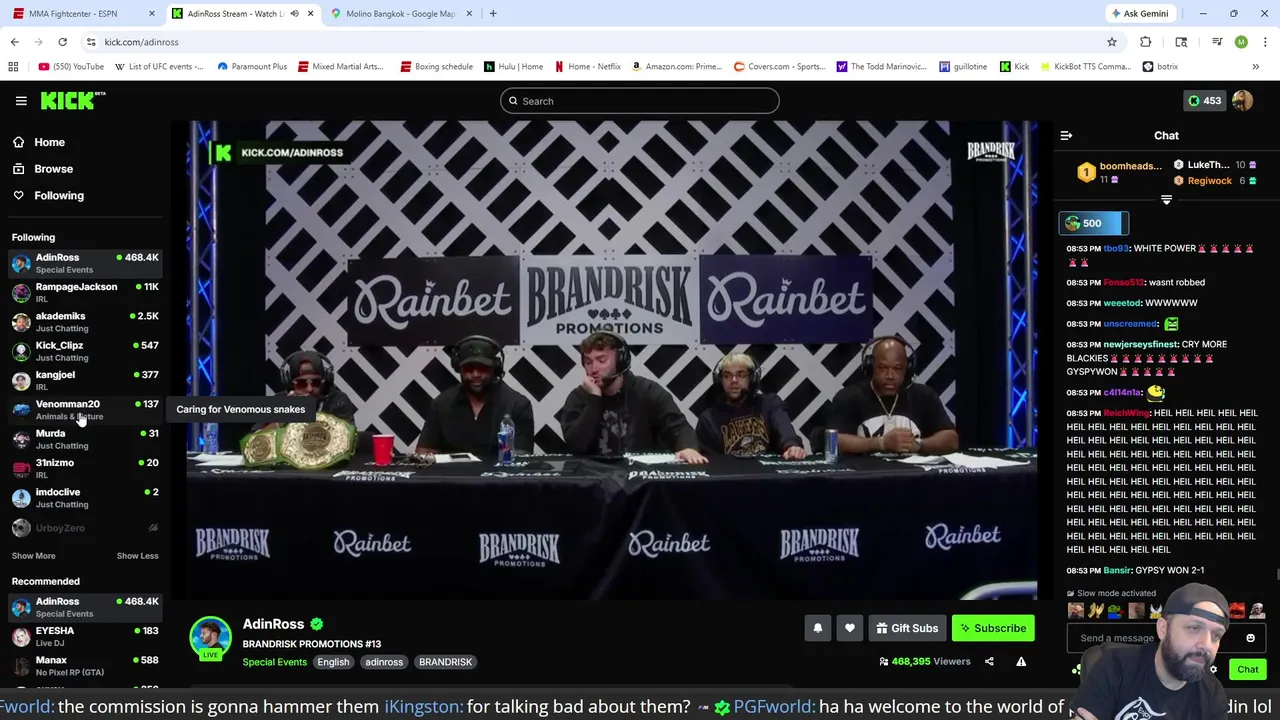Open Paramount Plus bookmark
Screen dimensions: 1280x720
click(x=251, y=67)
